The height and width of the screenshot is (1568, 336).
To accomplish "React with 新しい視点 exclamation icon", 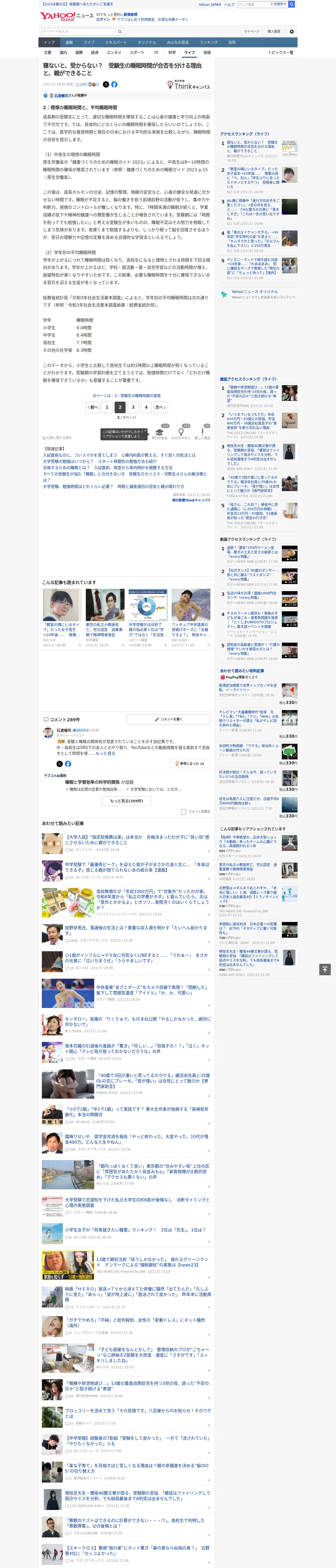I will pyautogui.click(x=203, y=433).
